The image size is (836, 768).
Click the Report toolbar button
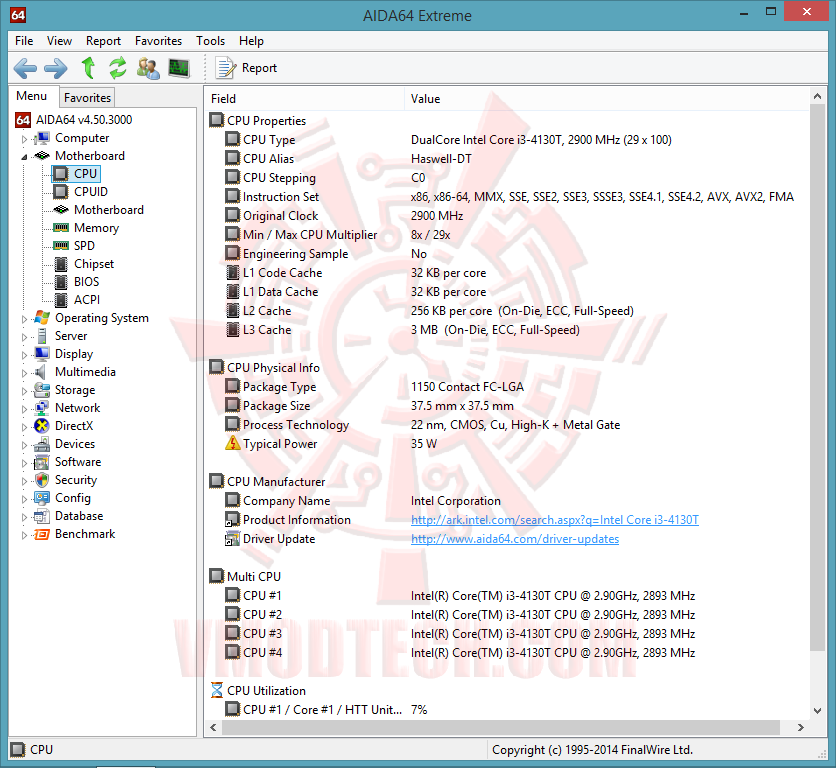click(x=246, y=68)
